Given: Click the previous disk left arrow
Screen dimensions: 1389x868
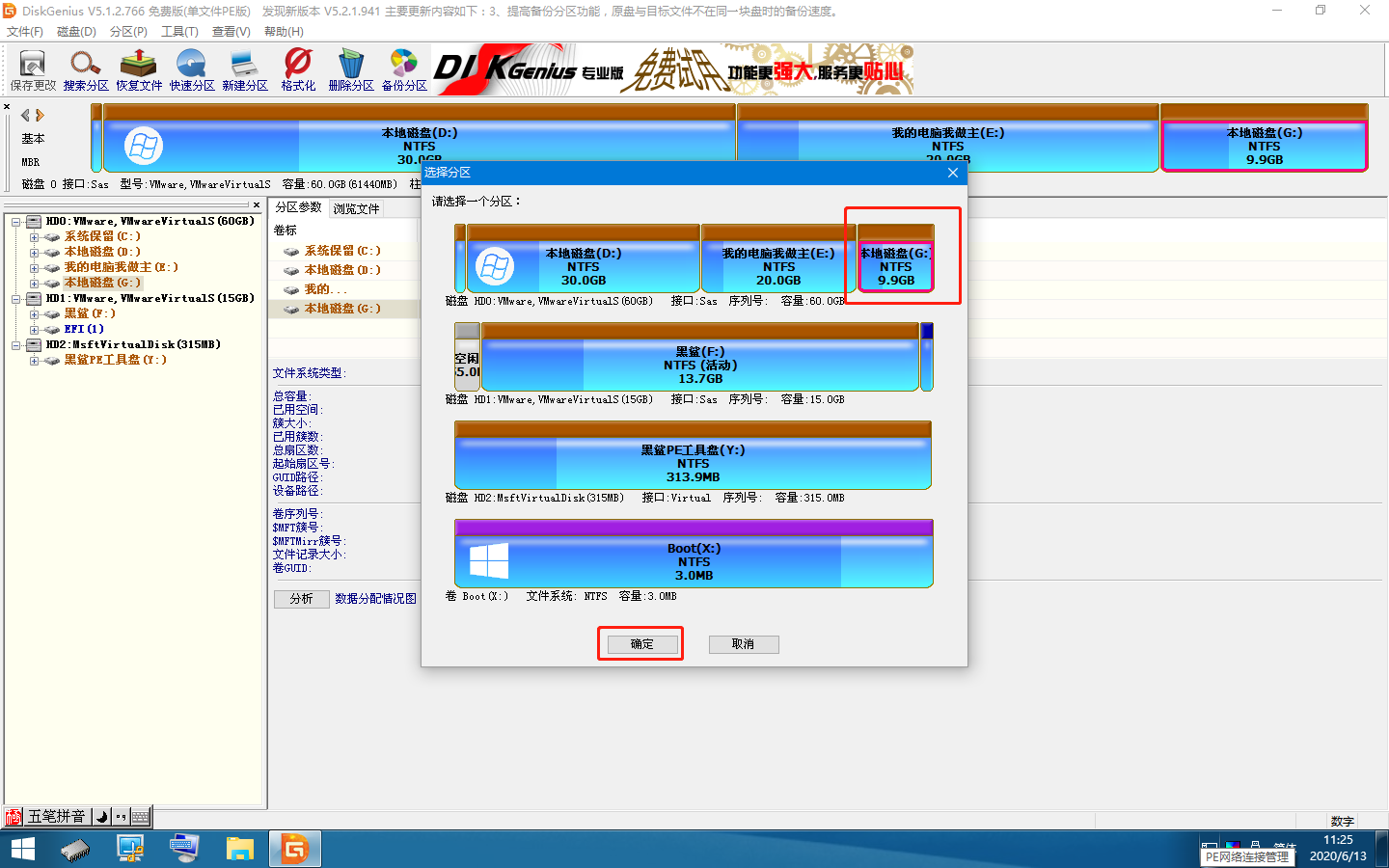Looking at the screenshot, I should (x=26, y=115).
